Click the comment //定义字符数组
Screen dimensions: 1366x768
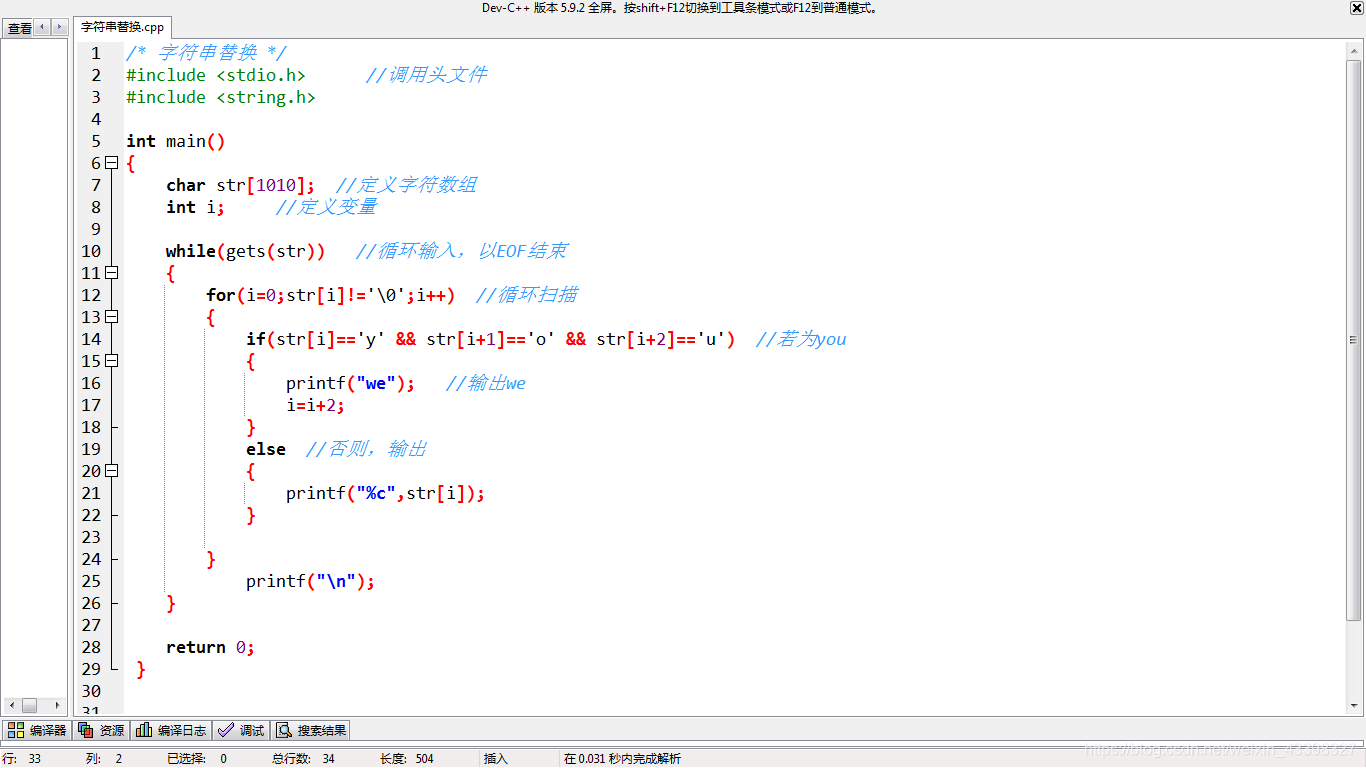407,185
